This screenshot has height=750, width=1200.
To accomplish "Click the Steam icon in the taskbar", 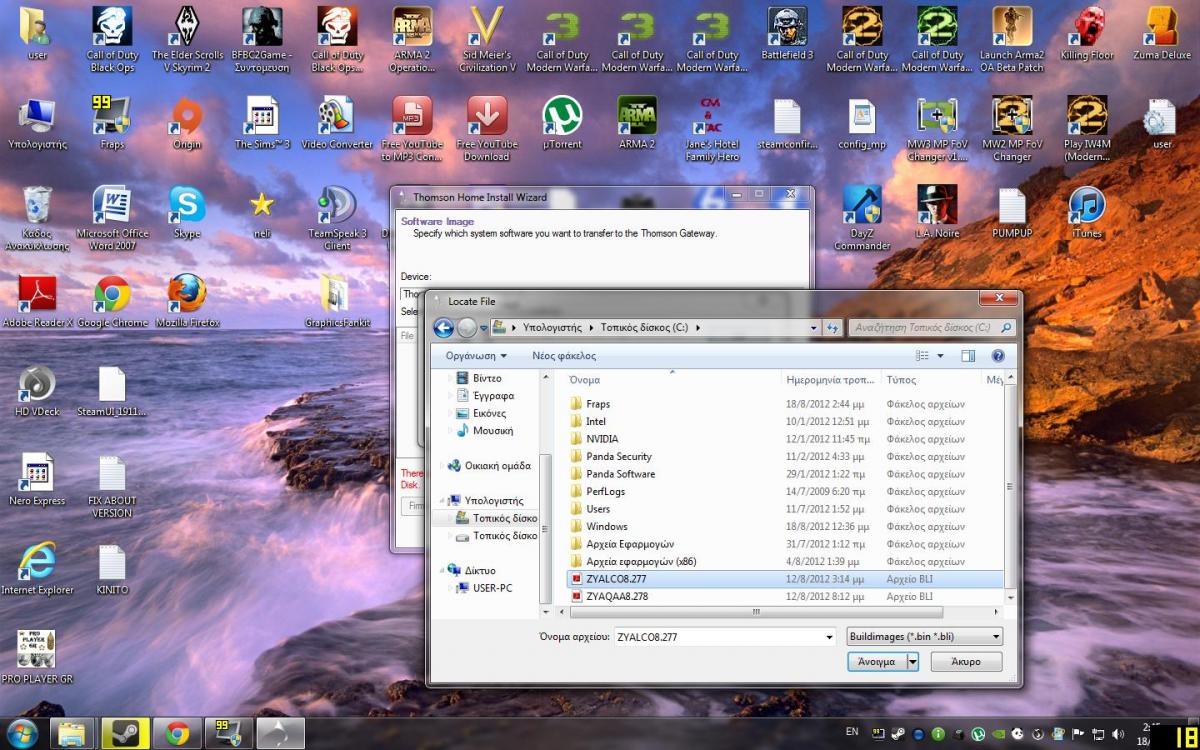I will tap(125, 733).
